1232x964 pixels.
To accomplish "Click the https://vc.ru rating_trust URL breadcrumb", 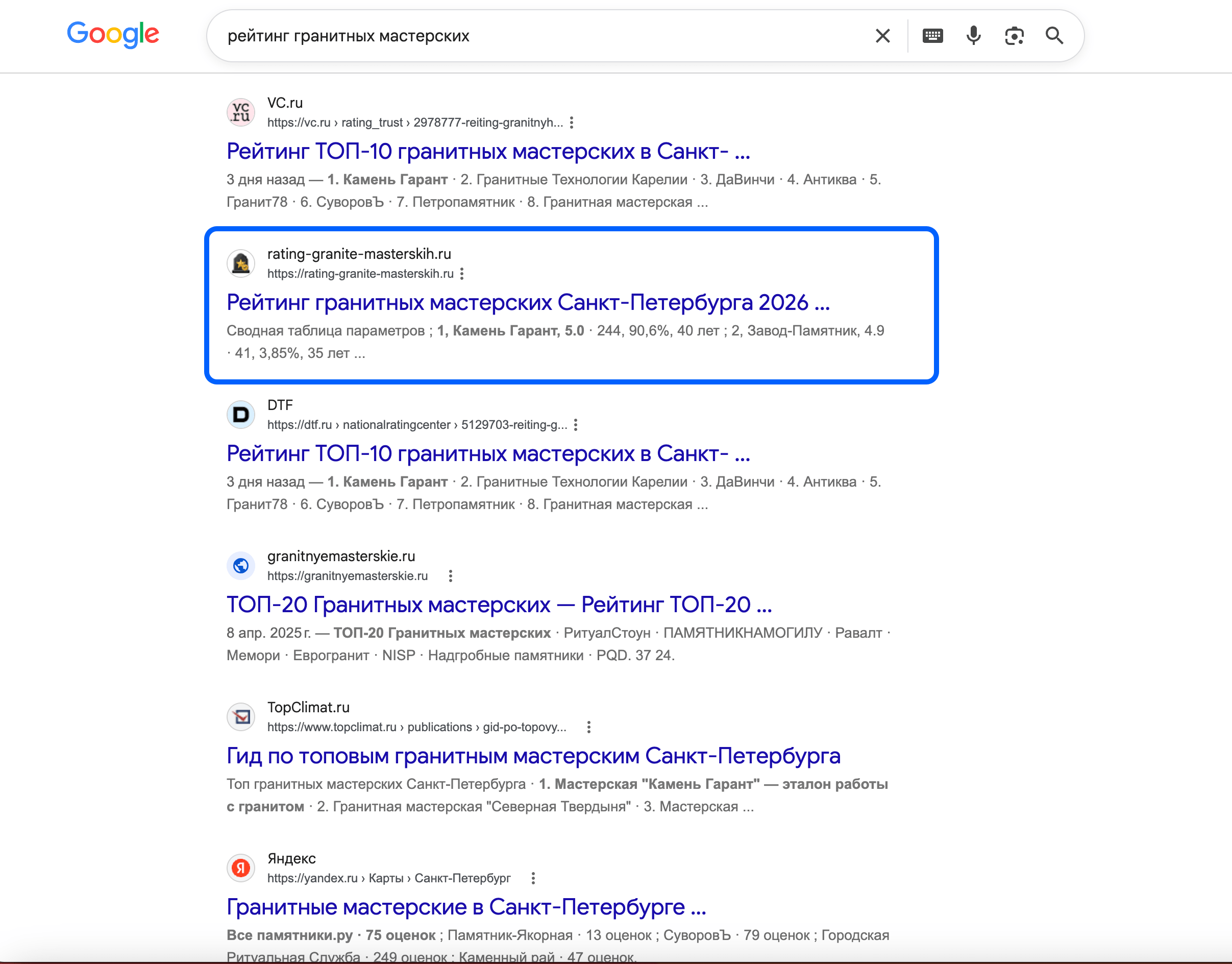I will coord(414,123).
